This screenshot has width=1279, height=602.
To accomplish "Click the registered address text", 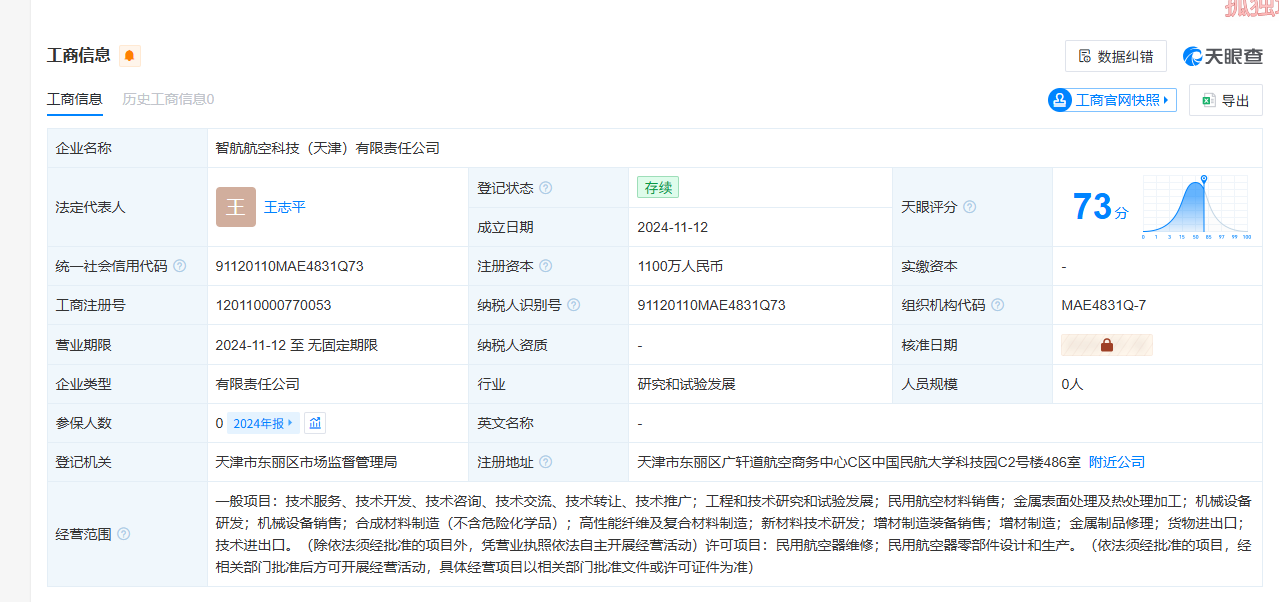I will click(x=859, y=462).
